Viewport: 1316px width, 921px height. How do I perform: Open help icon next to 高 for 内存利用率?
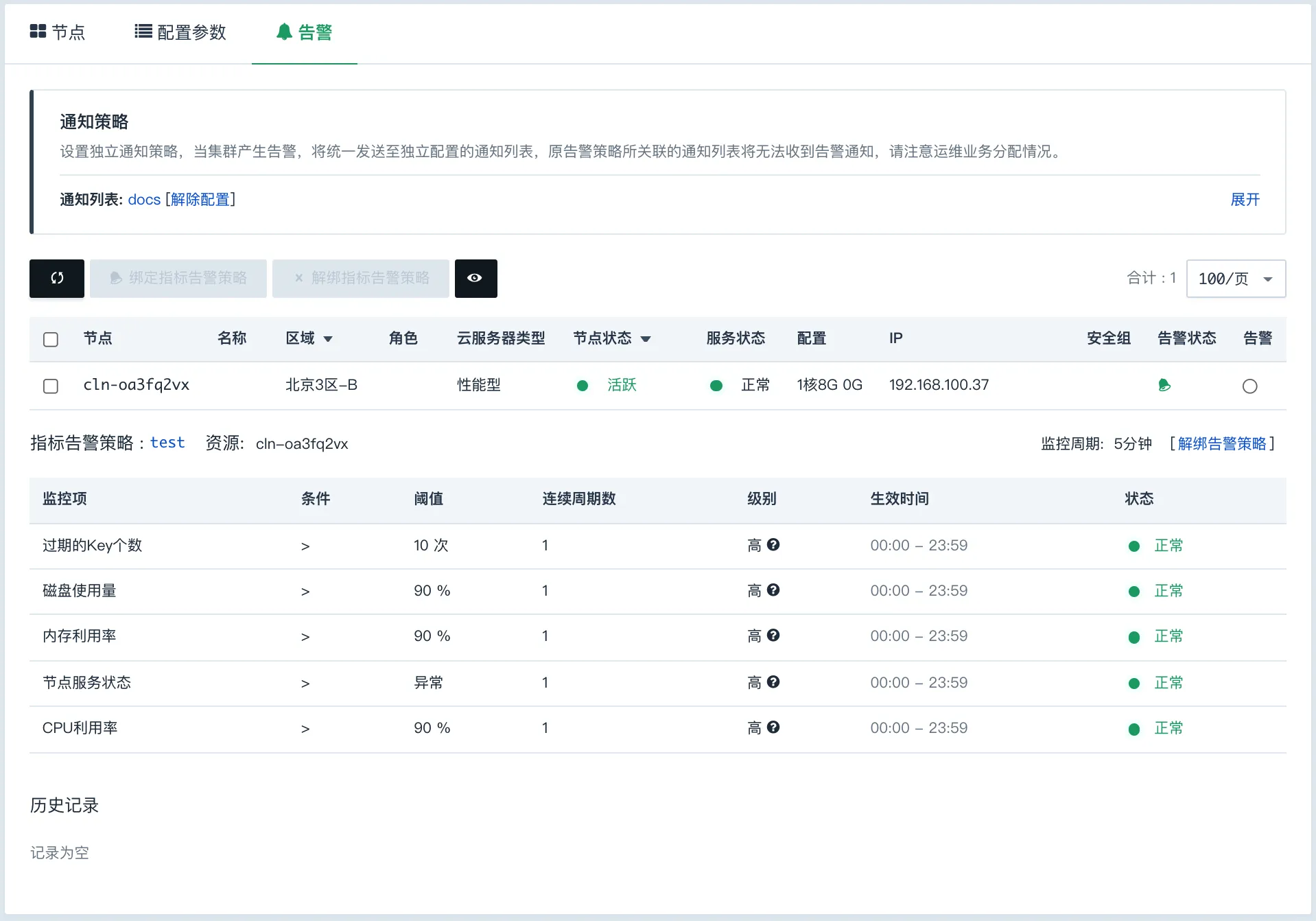tap(773, 635)
